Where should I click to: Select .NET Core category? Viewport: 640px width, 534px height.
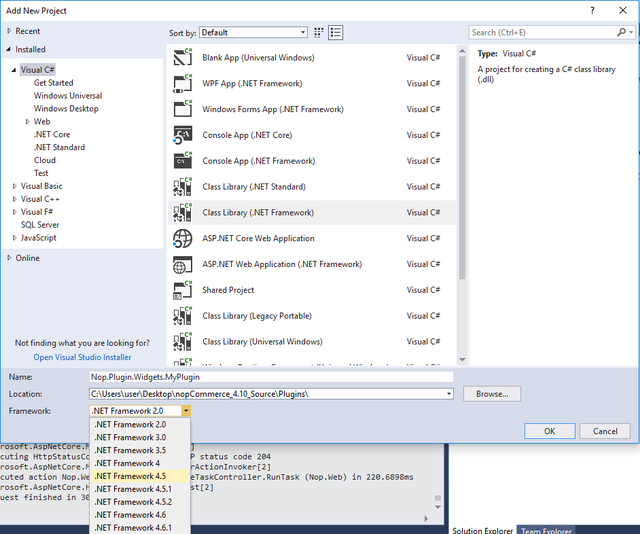(52, 134)
